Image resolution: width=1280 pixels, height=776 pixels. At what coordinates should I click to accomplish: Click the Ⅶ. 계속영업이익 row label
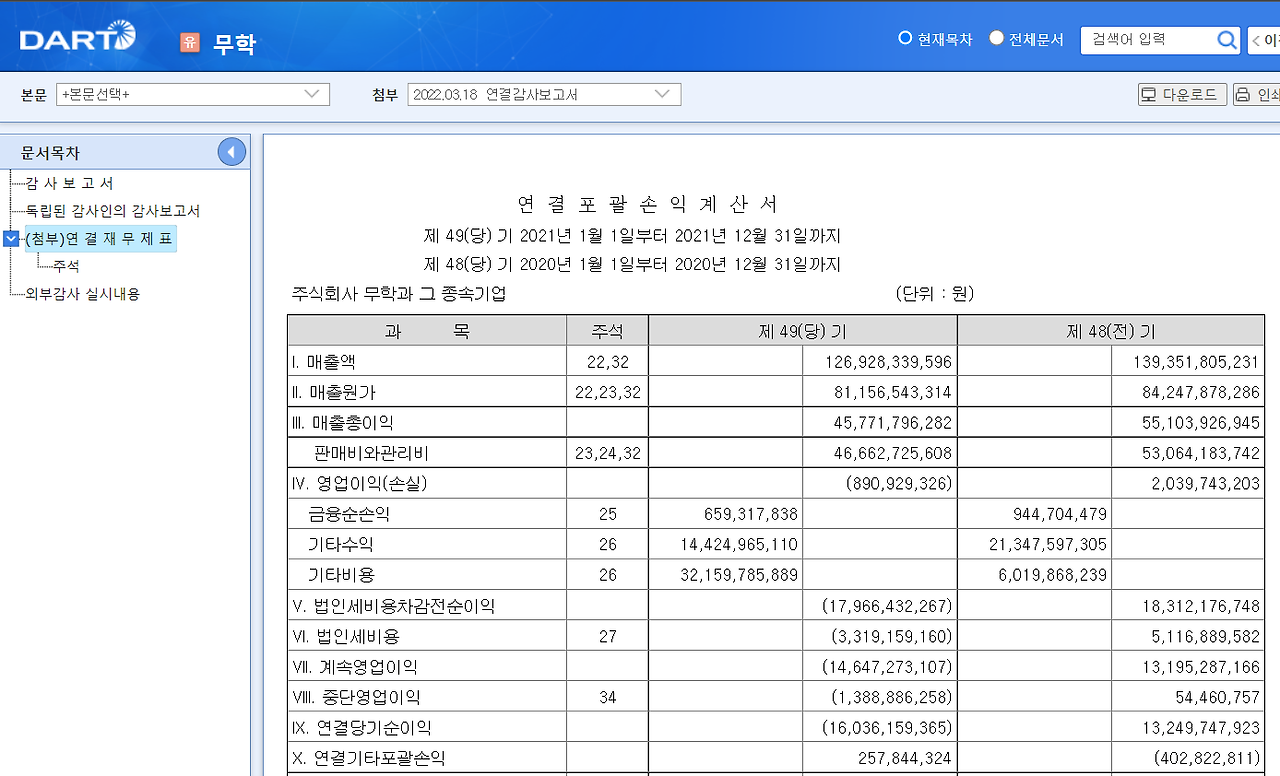pos(354,667)
